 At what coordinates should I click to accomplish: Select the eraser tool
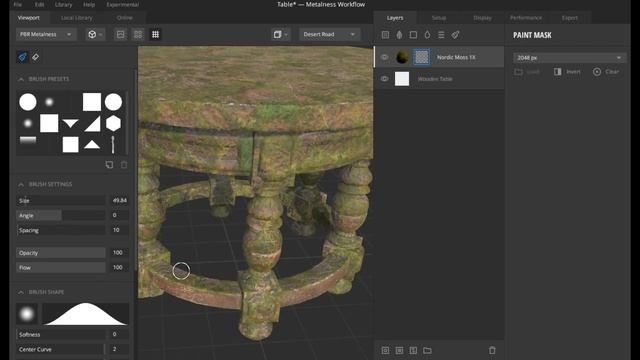pos(36,57)
